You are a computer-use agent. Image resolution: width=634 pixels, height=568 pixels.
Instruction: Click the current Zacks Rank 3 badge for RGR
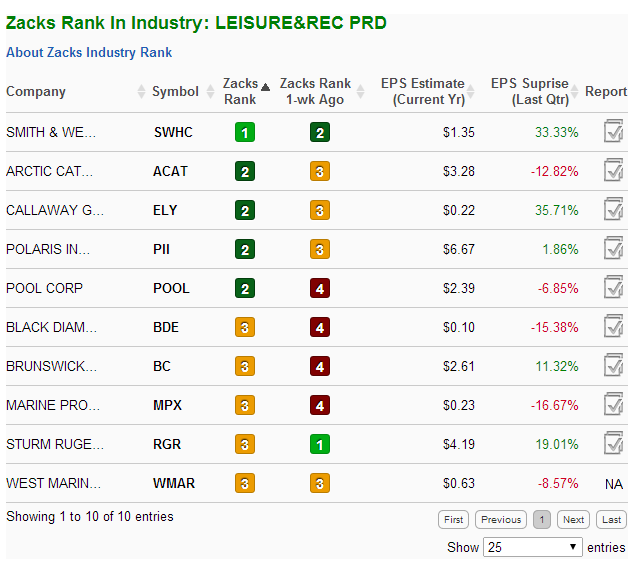point(245,444)
